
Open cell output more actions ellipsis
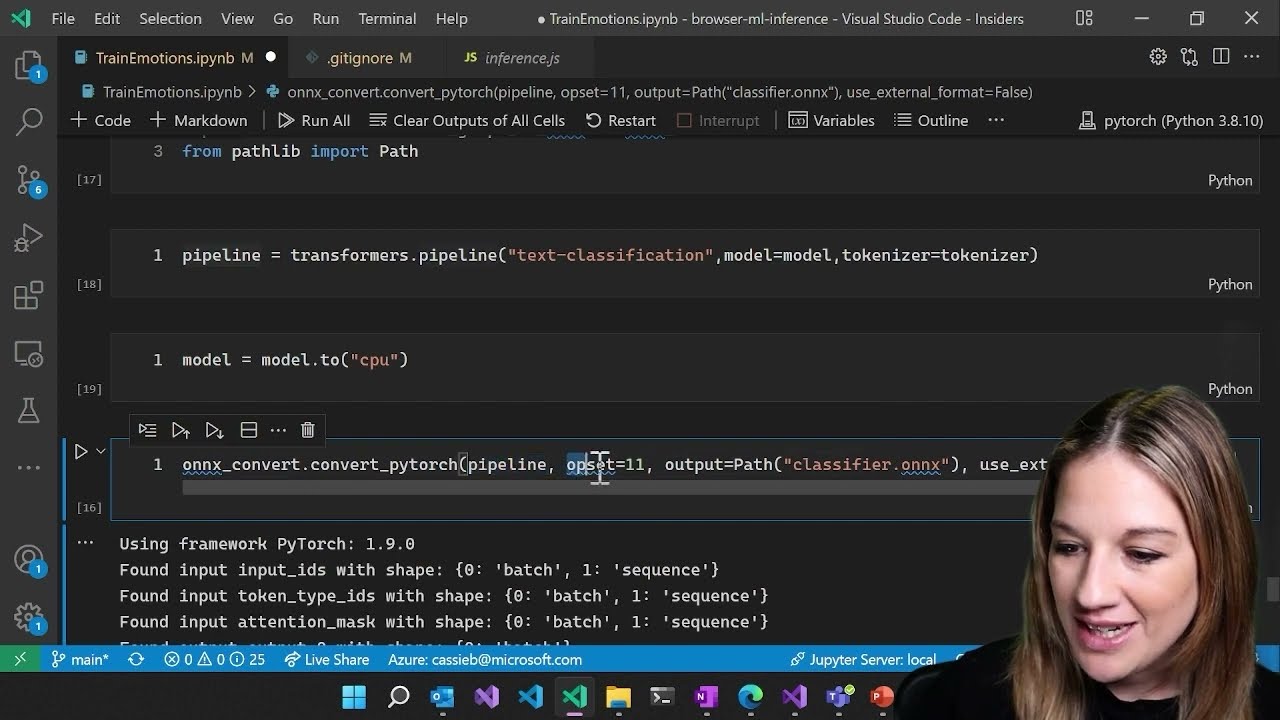click(x=85, y=543)
